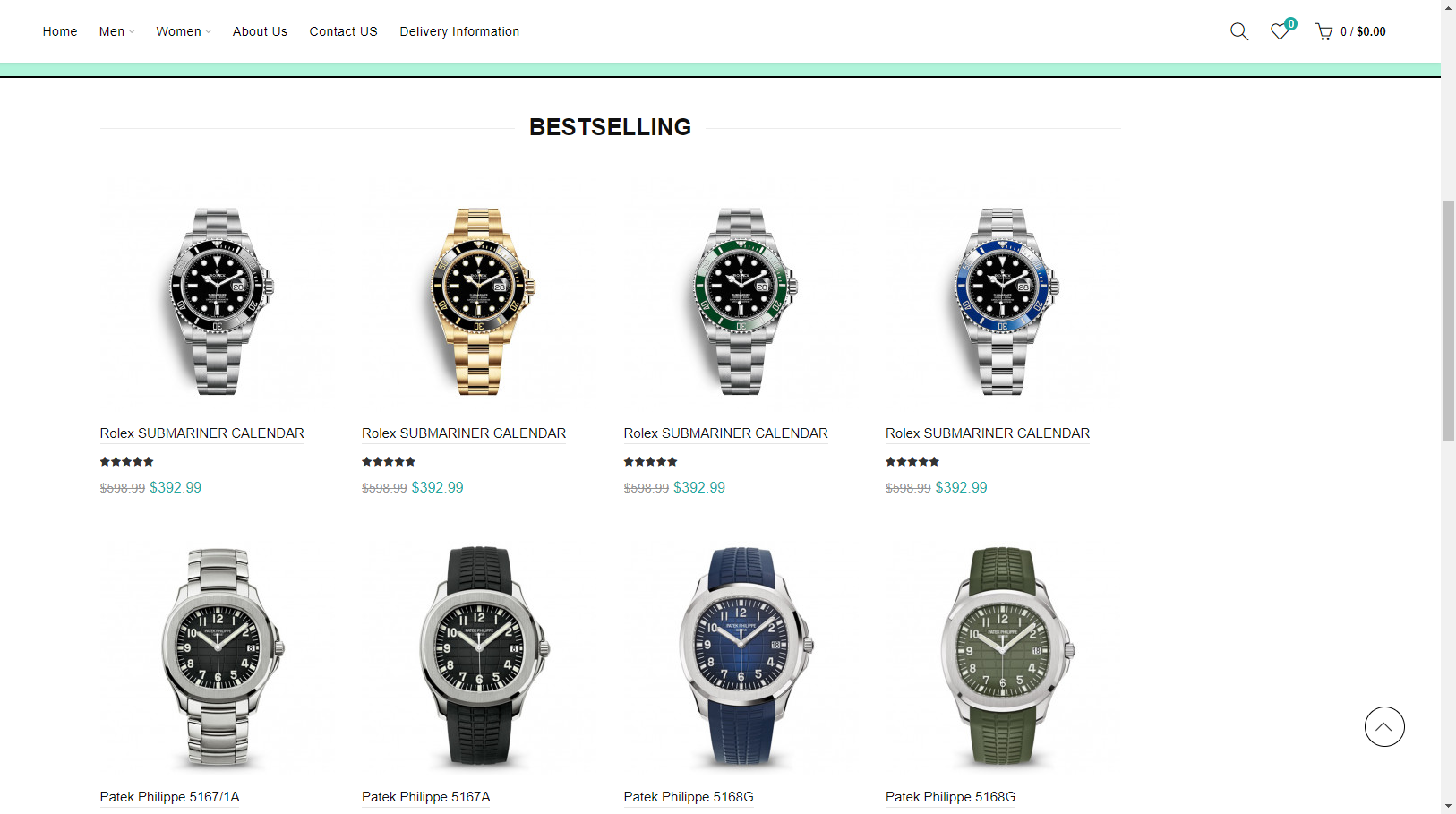Viewport: 1456px width, 814px height.
Task: Click the page scrollbar's up arrow
Action: (x=1448, y=6)
